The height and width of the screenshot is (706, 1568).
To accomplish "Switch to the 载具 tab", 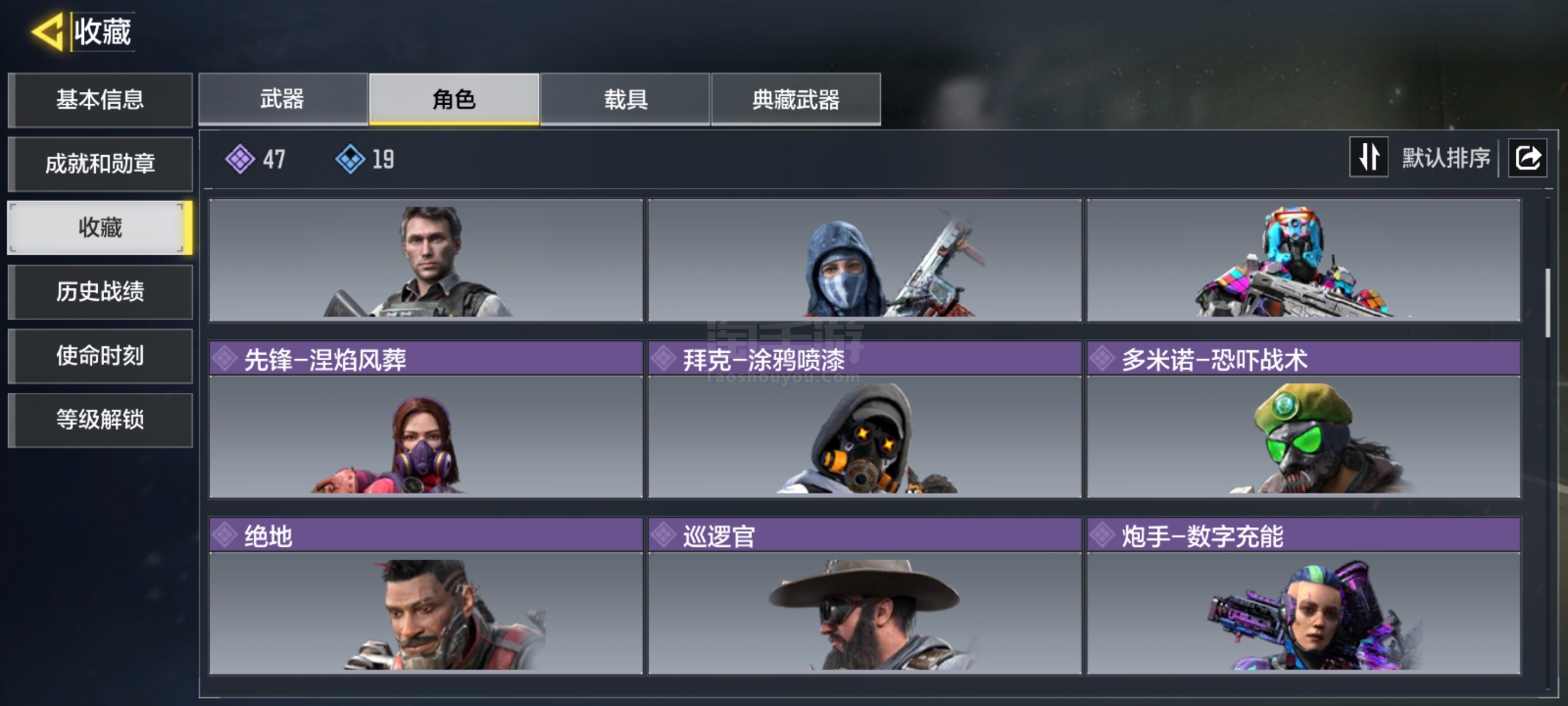I will (x=625, y=99).
